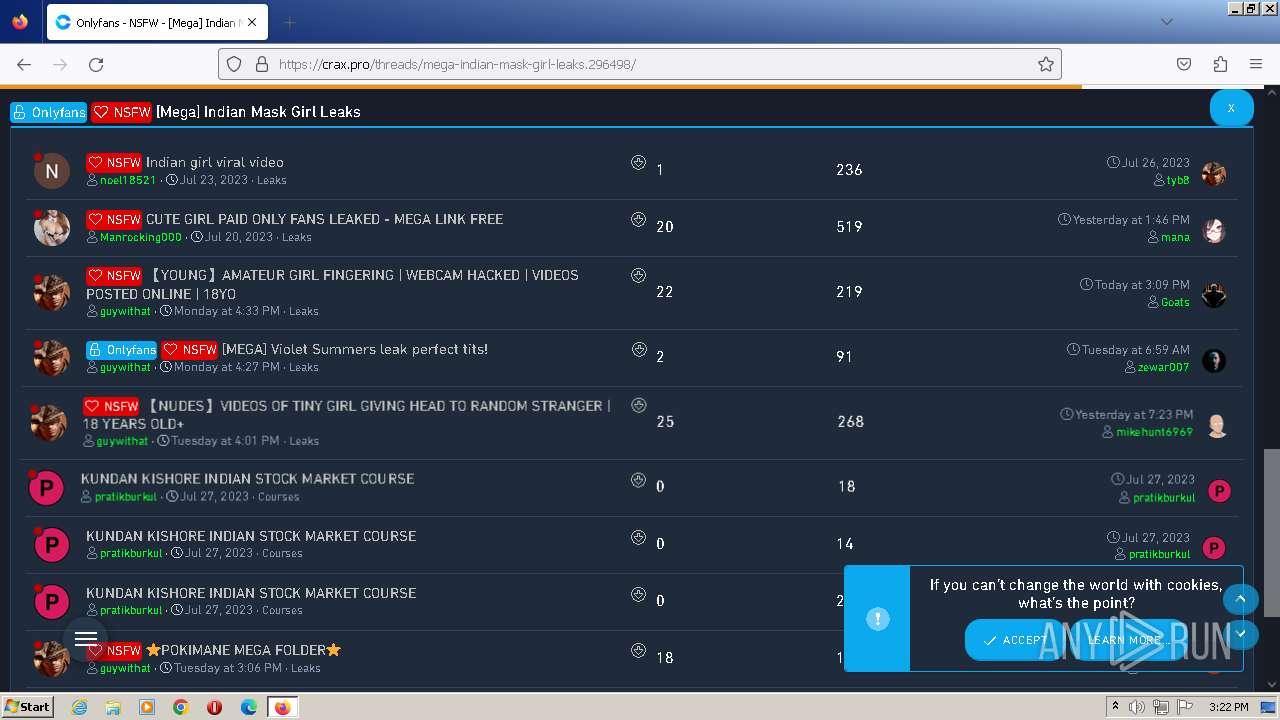Click the cookie notice alert icon
Screen dimensions: 1280x720
(877, 619)
